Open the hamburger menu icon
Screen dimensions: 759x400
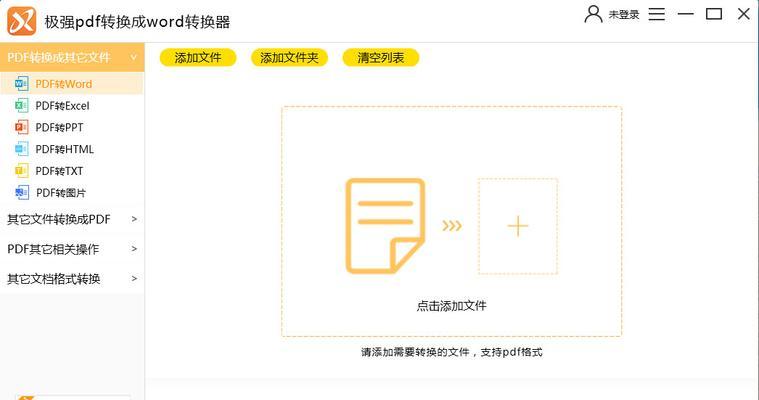tap(656, 14)
